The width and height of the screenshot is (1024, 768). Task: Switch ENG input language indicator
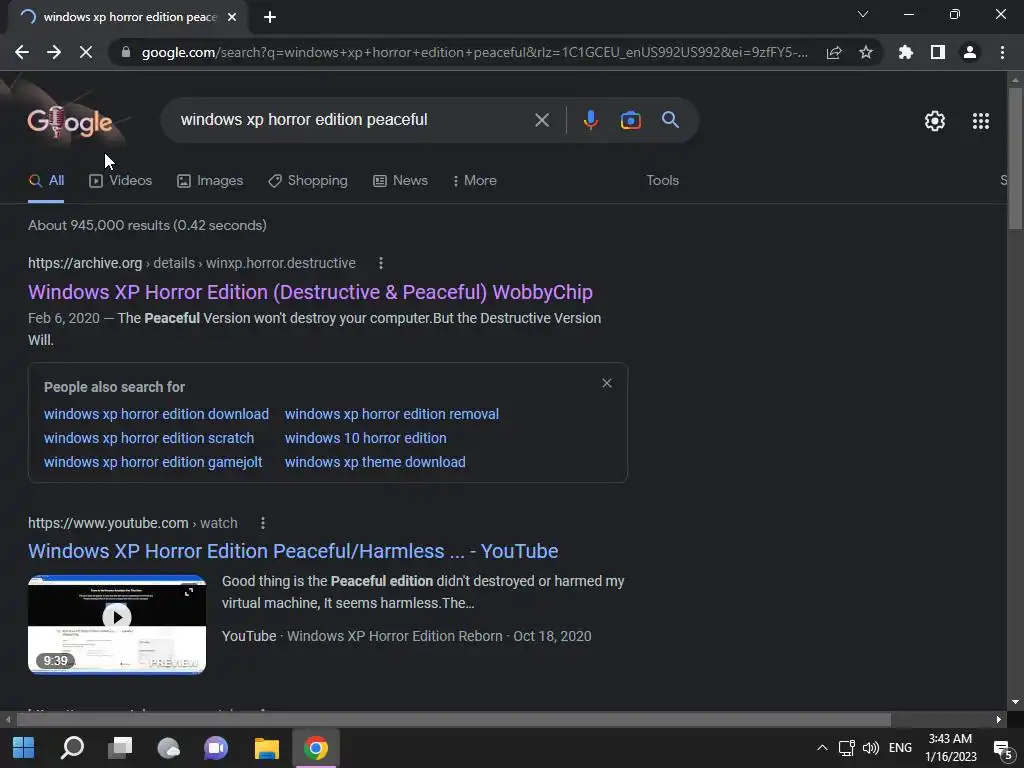tap(900, 748)
